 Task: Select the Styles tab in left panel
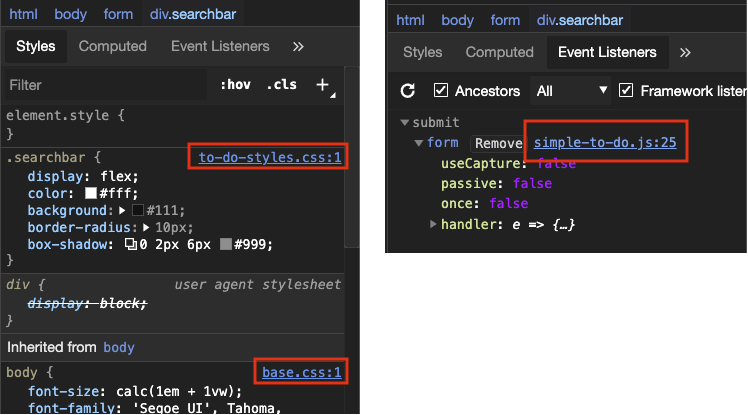[x=36, y=46]
